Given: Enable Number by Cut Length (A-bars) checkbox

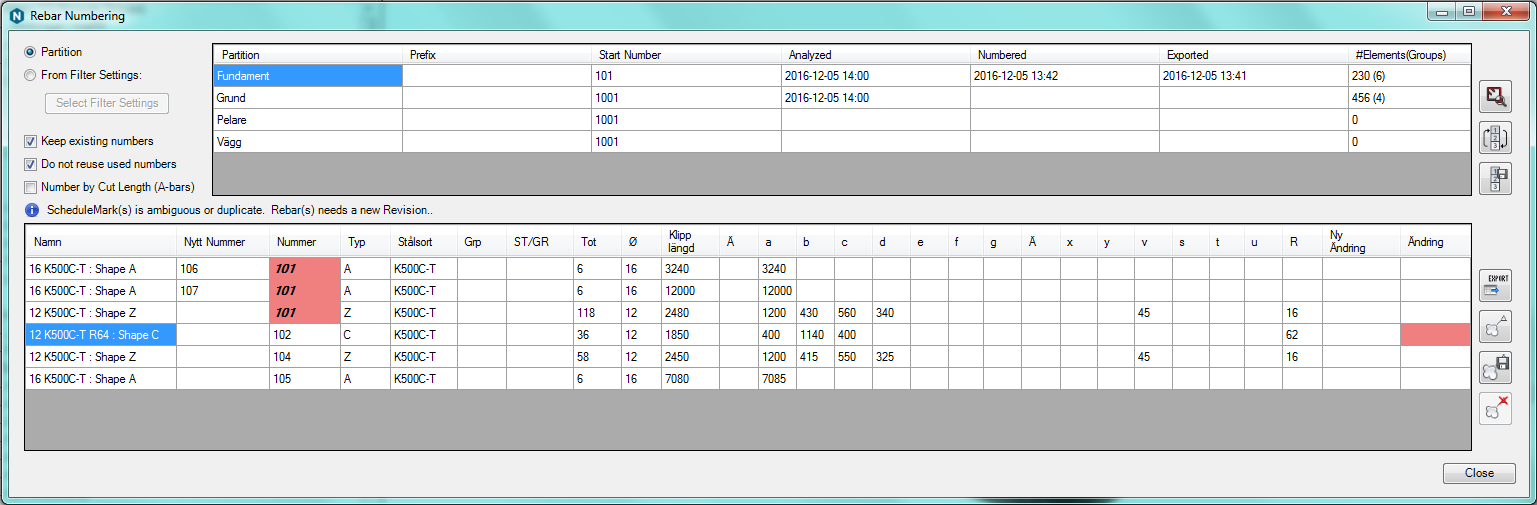Looking at the screenshot, I should [x=30, y=187].
